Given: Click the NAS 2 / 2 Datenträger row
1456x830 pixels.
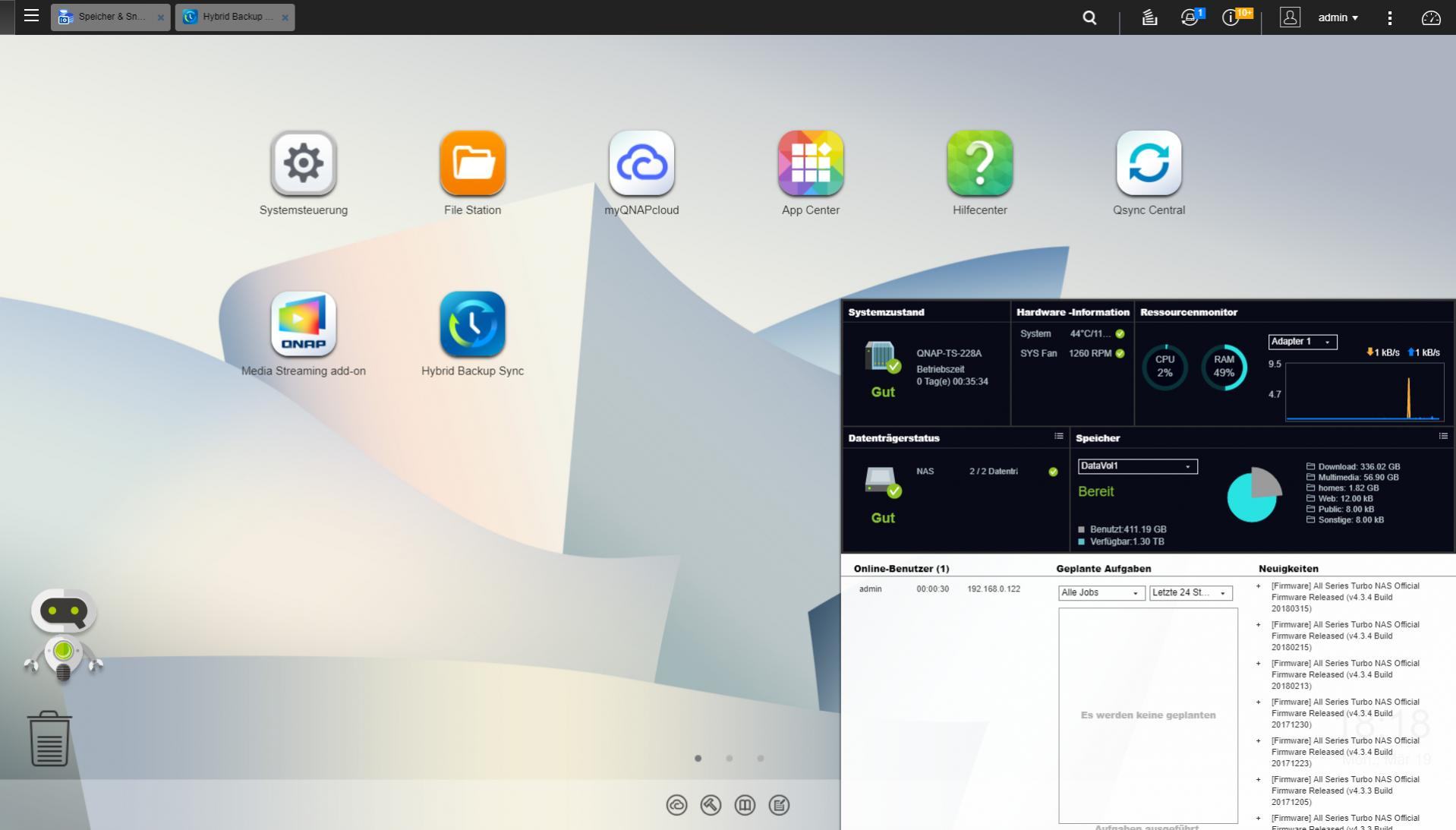Looking at the screenshot, I should coord(987,472).
